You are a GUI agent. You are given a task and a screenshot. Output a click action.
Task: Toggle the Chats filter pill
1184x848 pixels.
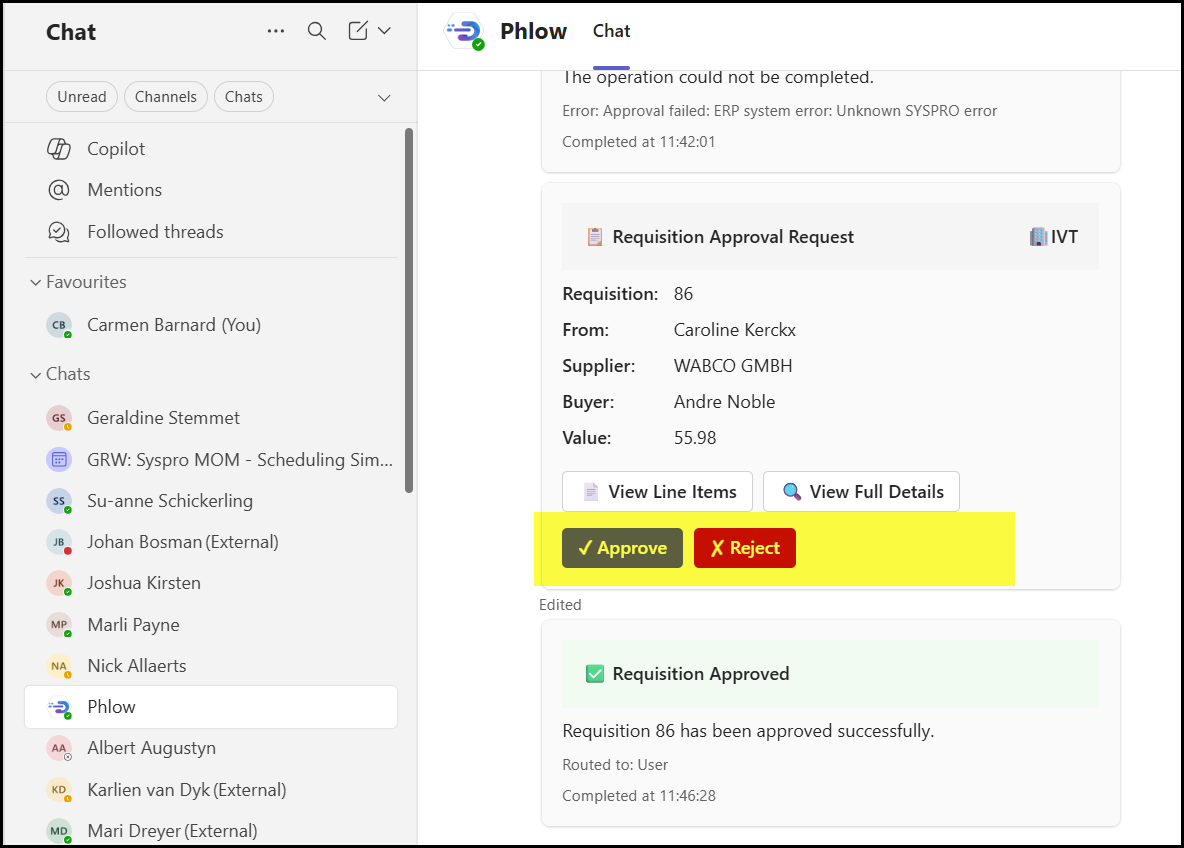(x=244, y=97)
